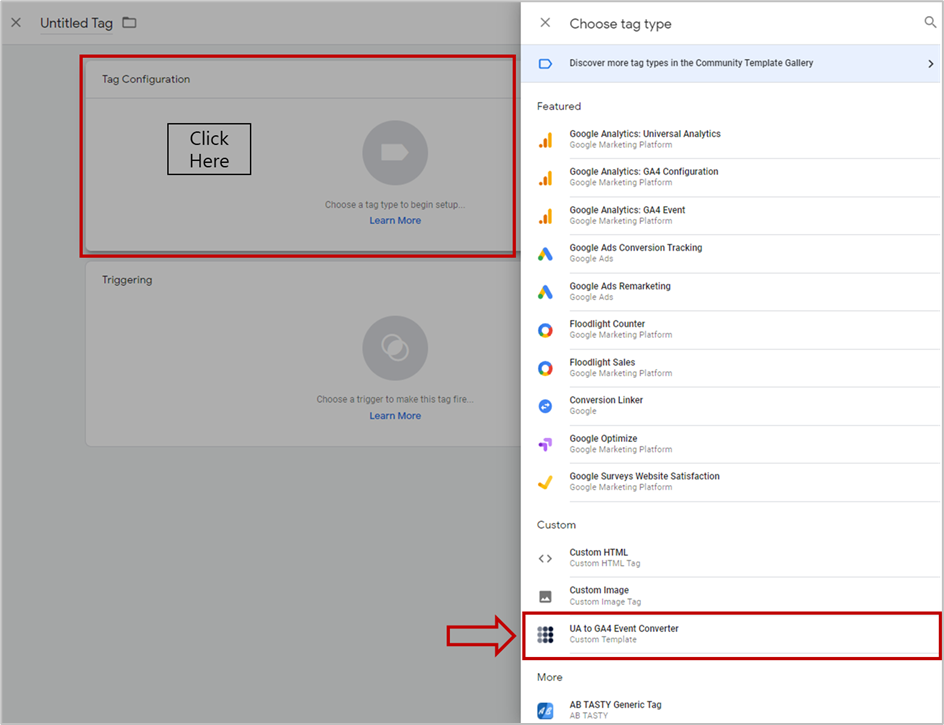Screen dimensions: 944x725
Task: Click the Custom HTML code brackets icon
Action: coord(545,559)
